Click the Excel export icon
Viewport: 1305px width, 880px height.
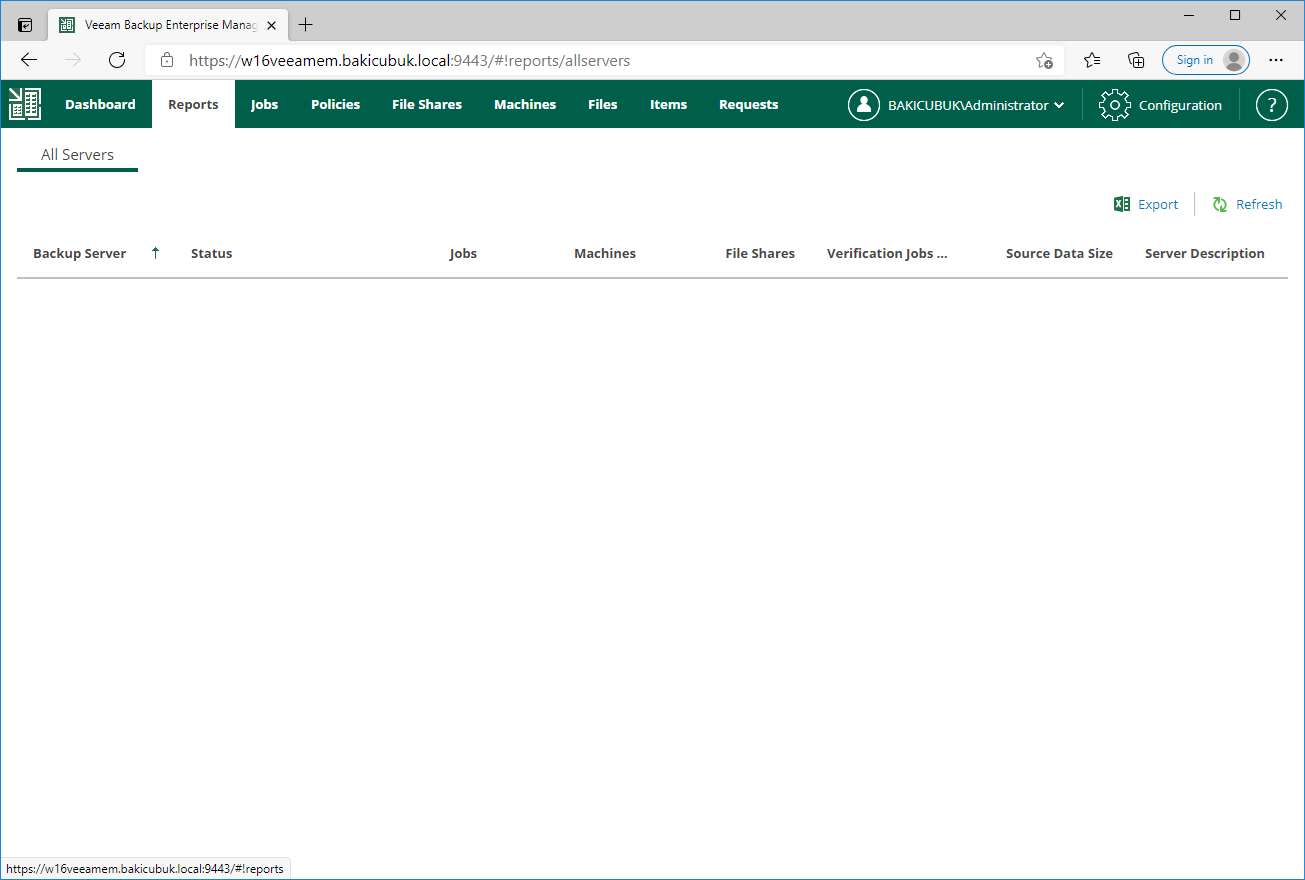[1122, 204]
